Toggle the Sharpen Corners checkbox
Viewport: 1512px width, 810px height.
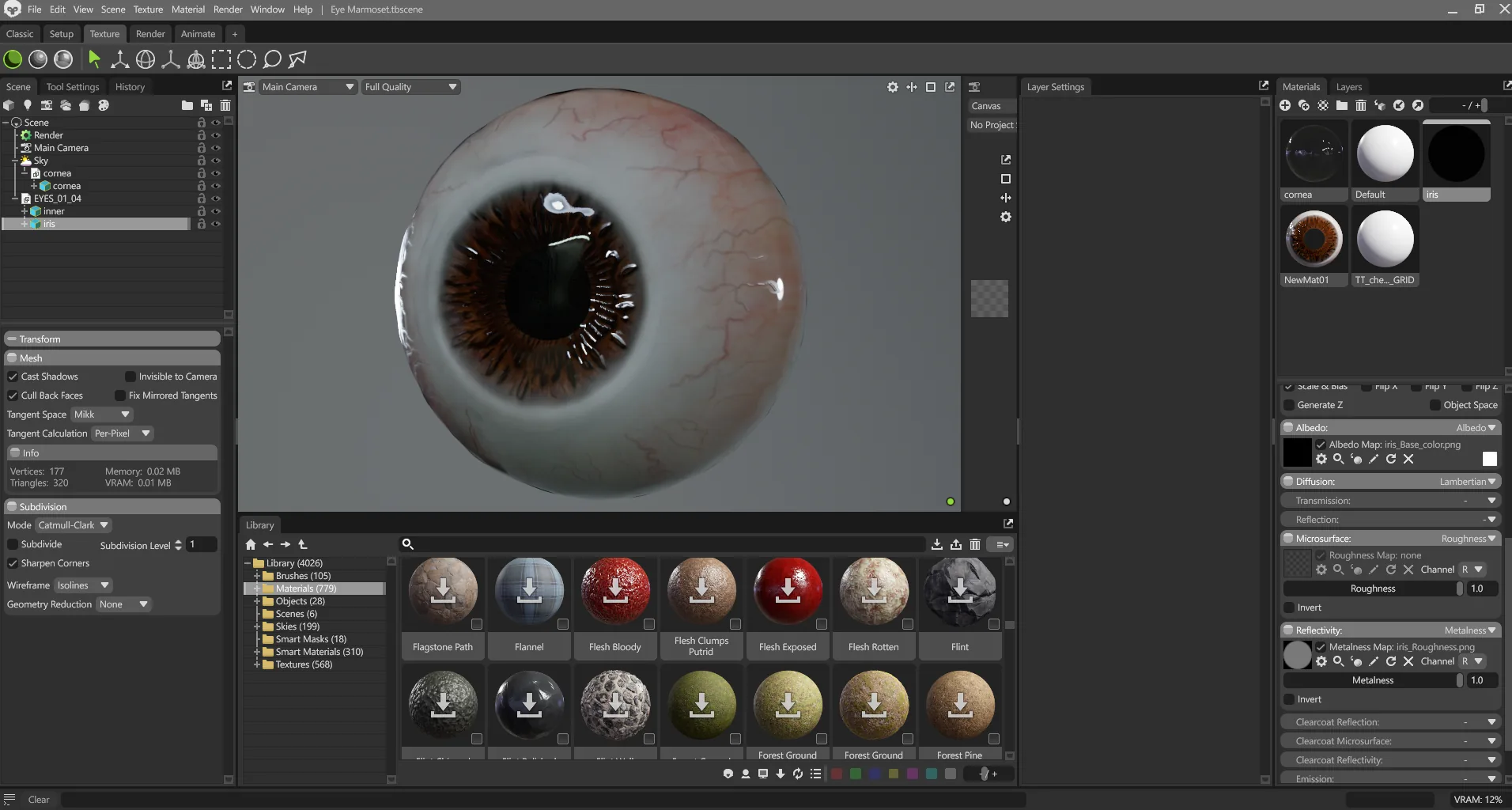point(13,563)
